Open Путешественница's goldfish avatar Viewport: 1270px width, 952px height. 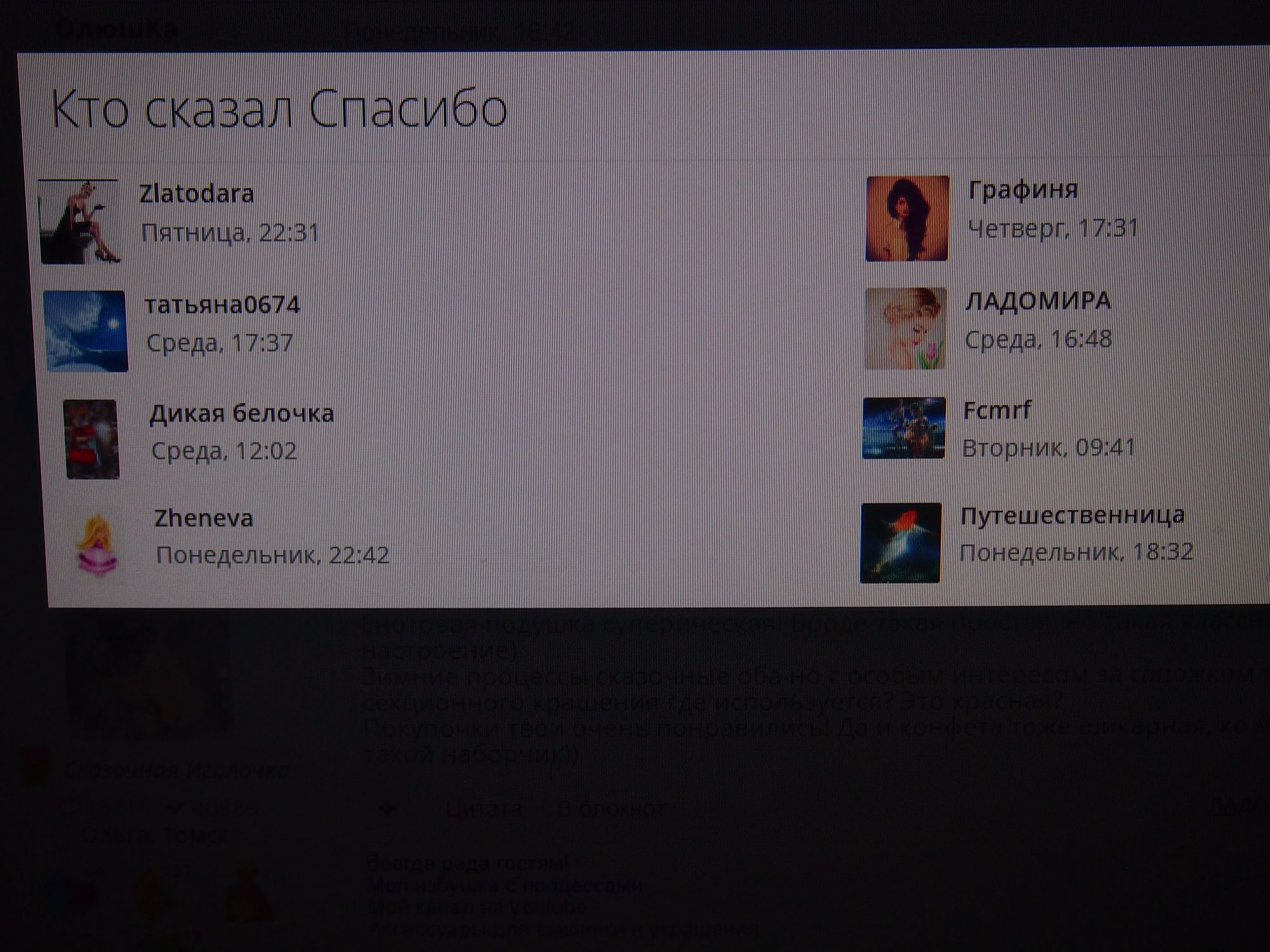tap(900, 543)
